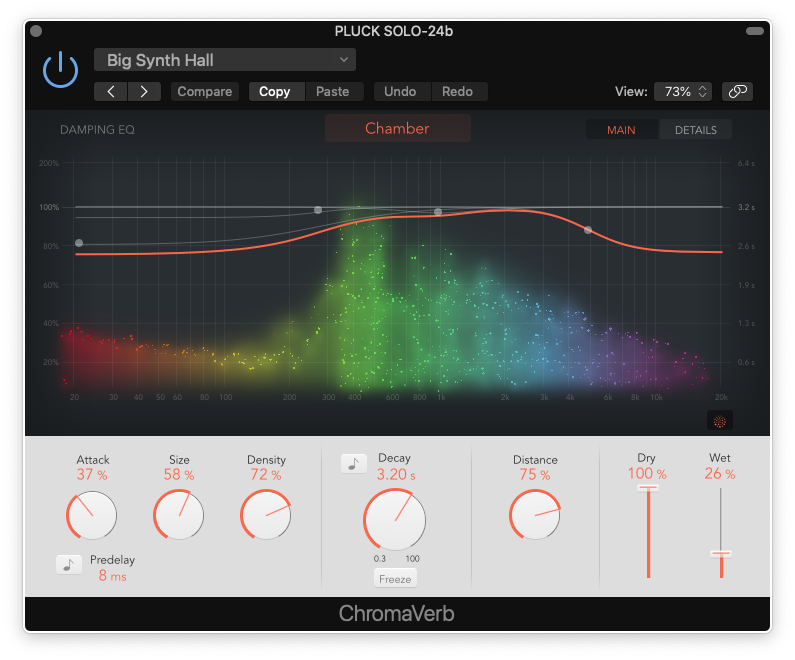Close the plugin window with the gray dot
The height and width of the screenshot is (660, 795).
36,31
